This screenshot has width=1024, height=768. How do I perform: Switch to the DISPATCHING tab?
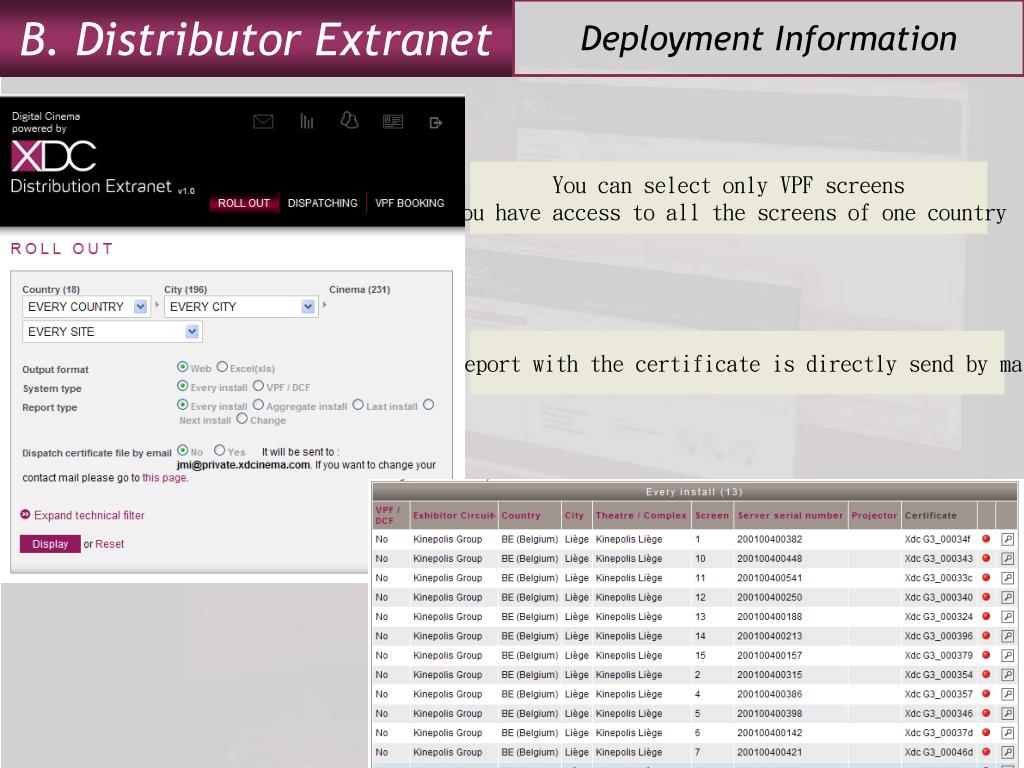(x=323, y=203)
